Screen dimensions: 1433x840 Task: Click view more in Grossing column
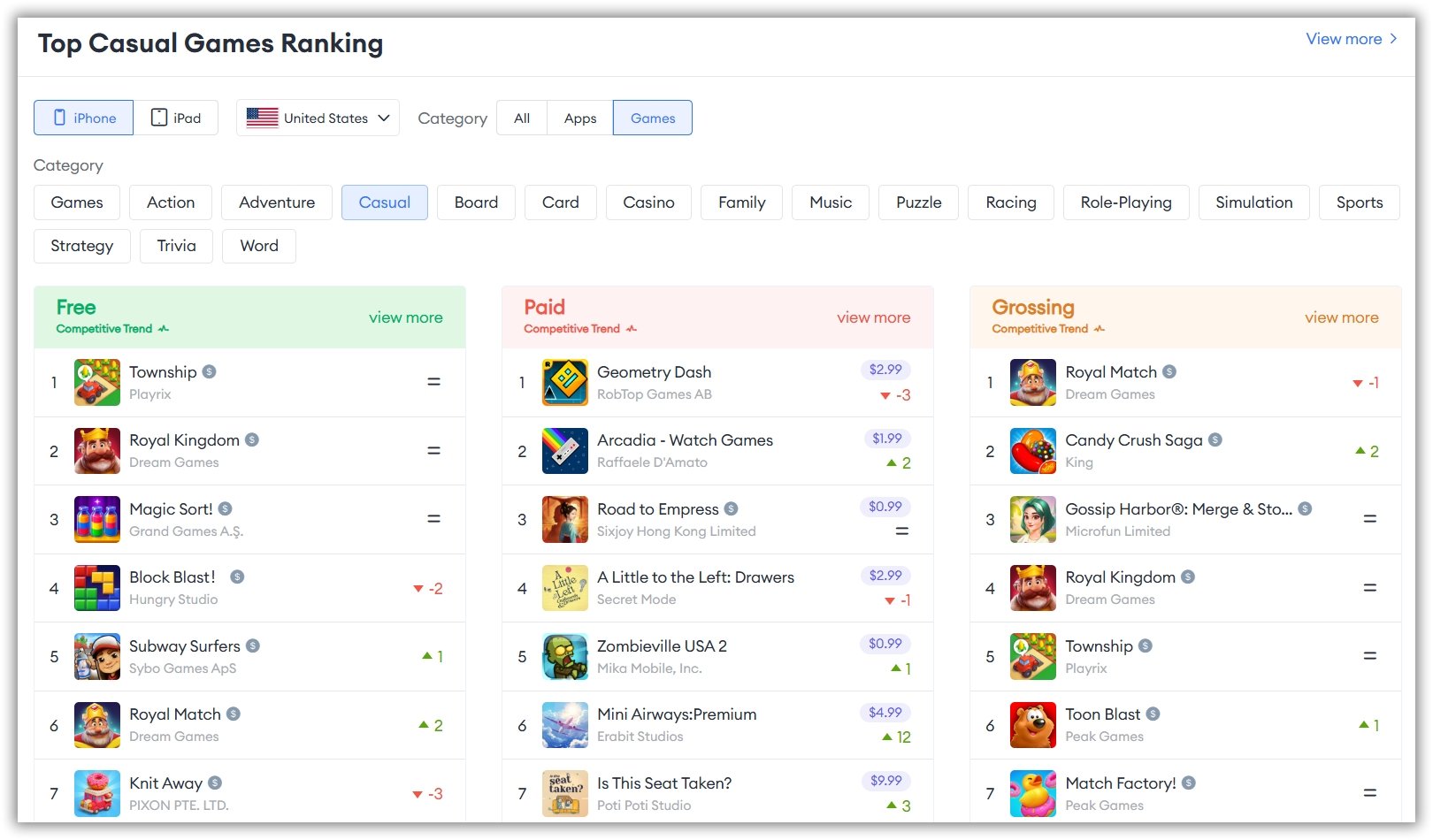(1342, 317)
